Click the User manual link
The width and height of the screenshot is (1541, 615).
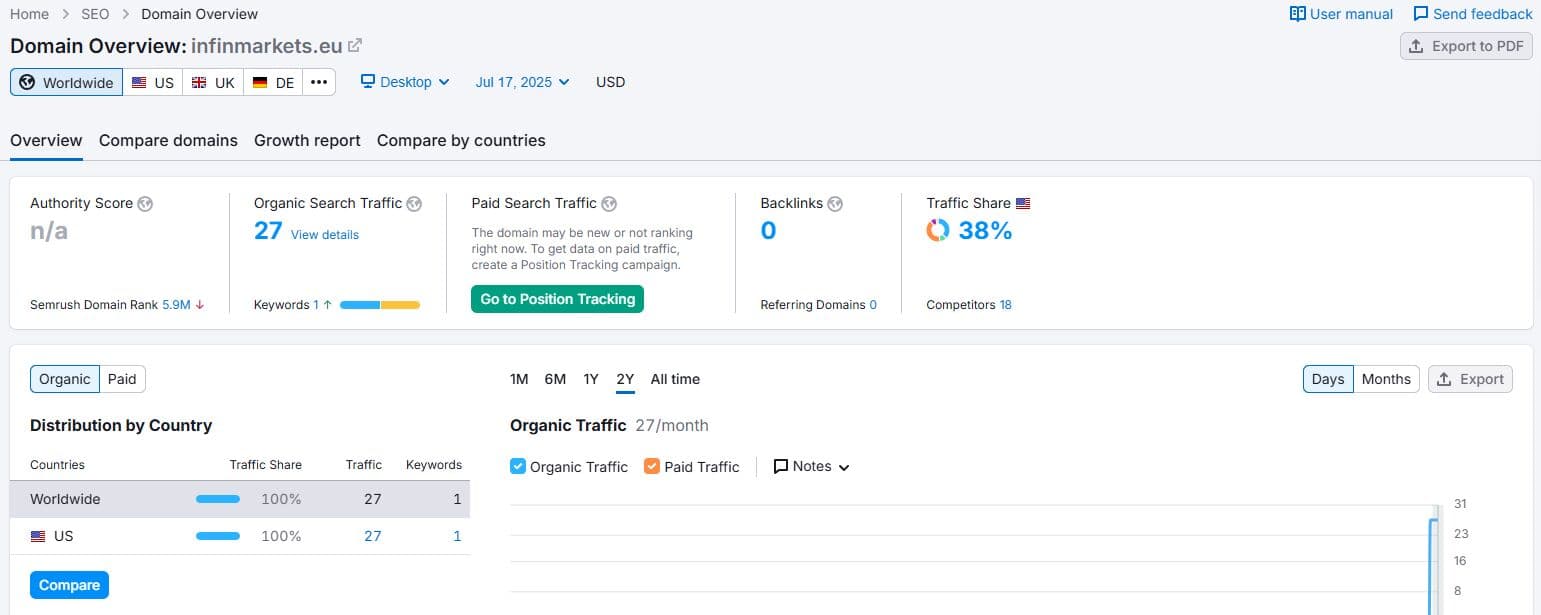1341,14
